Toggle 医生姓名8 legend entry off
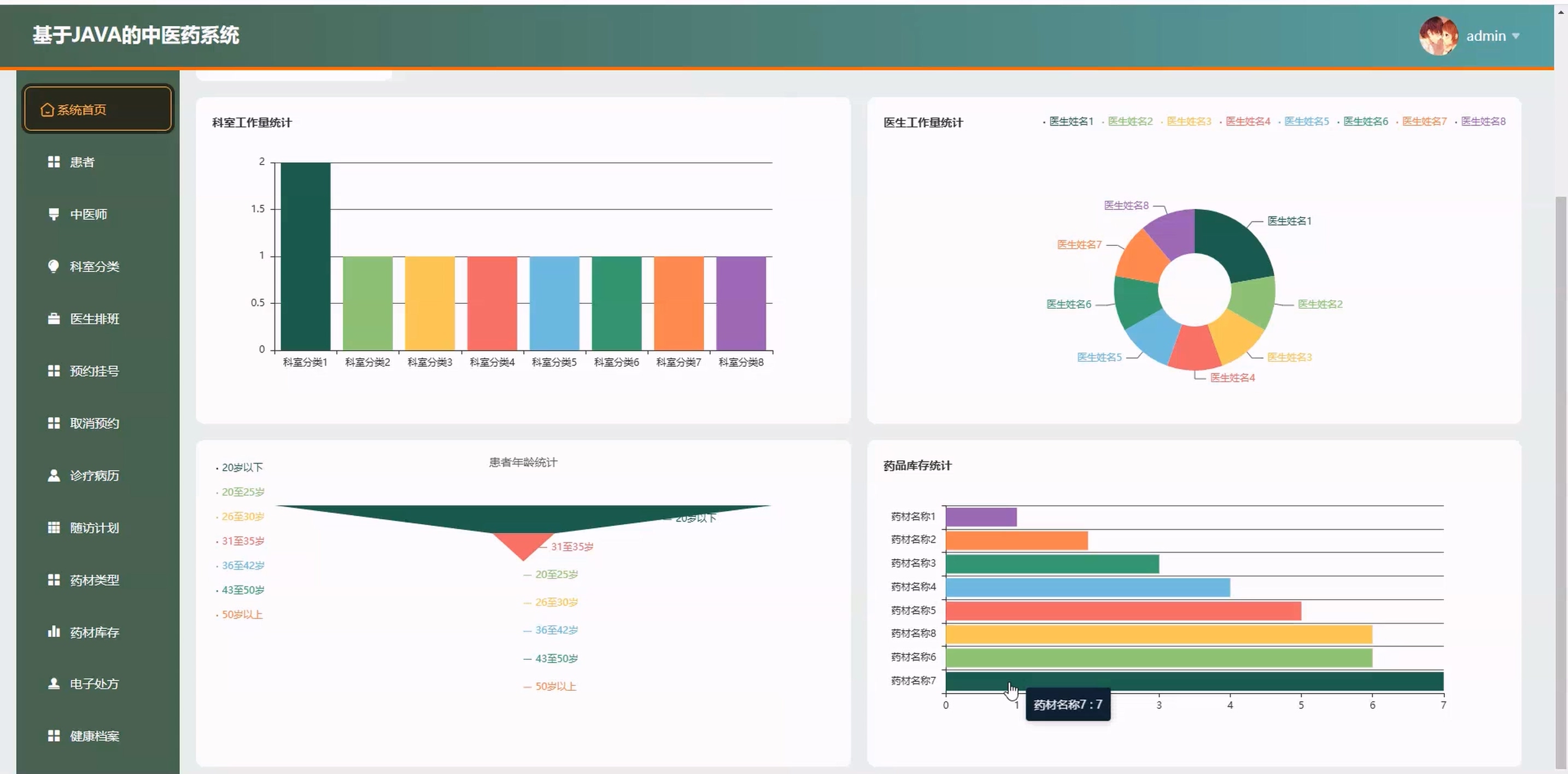Viewport: 1568px width, 774px height. [x=1482, y=122]
